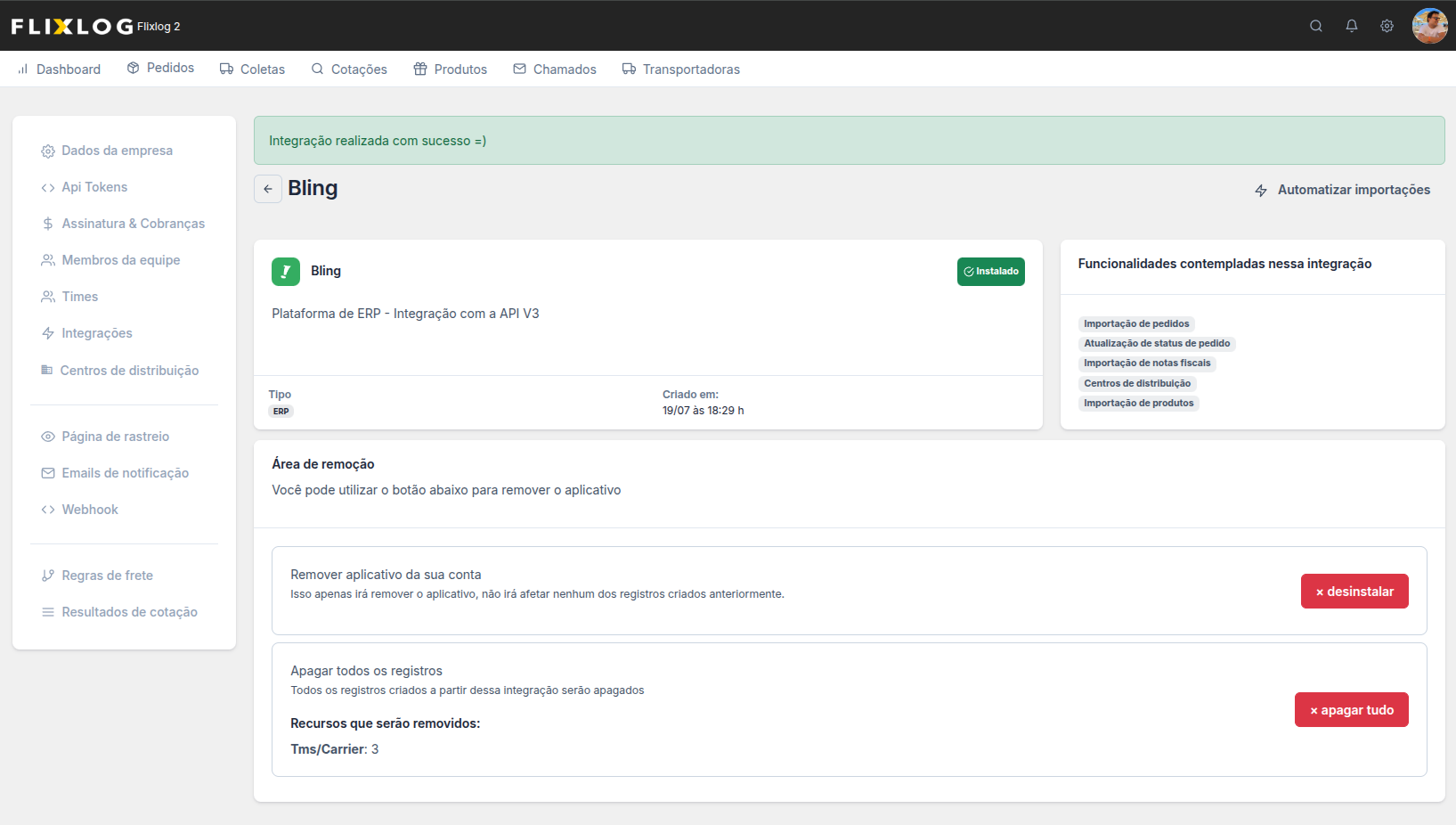Switch to Coletas tab
1456x825 pixels.
click(252, 69)
